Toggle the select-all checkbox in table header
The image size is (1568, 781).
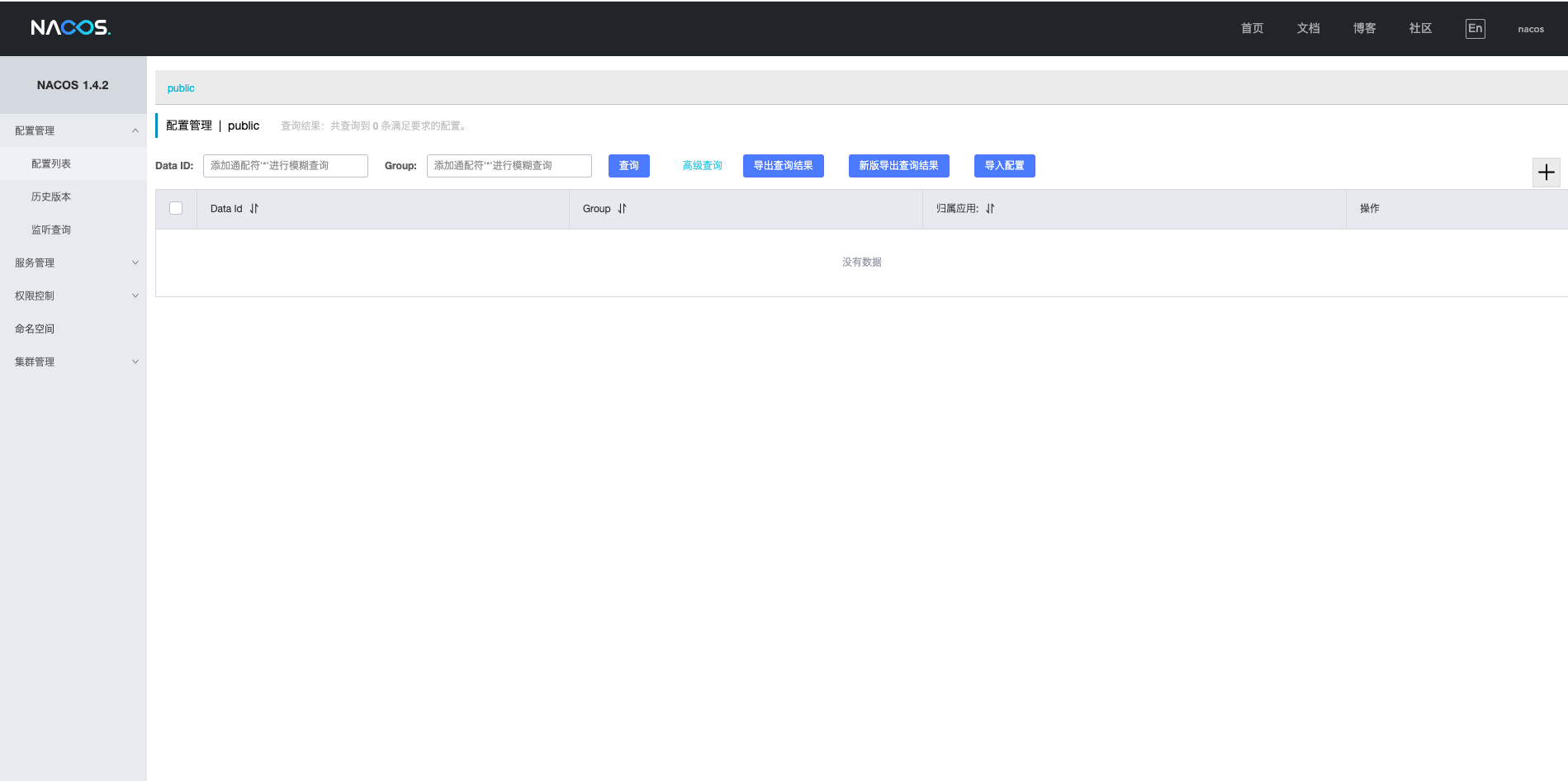[x=176, y=208]
